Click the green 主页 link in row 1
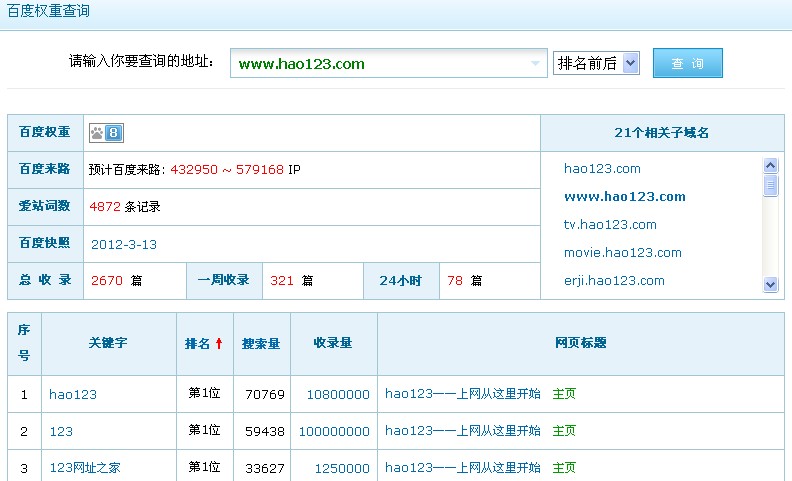792x481 pixels. (x=564, y=394)
